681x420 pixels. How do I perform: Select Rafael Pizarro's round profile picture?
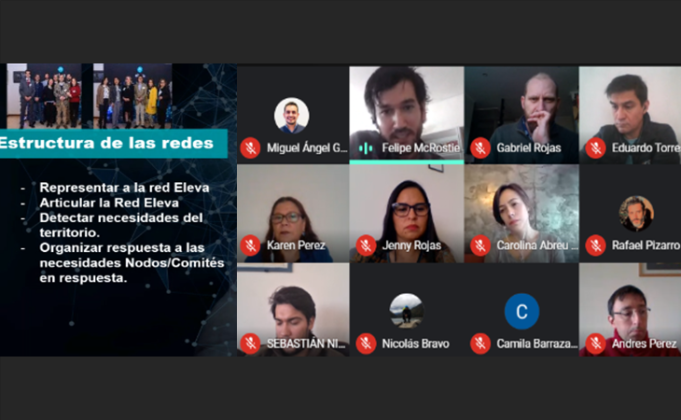pyautogui.click(x=636, y=213)
